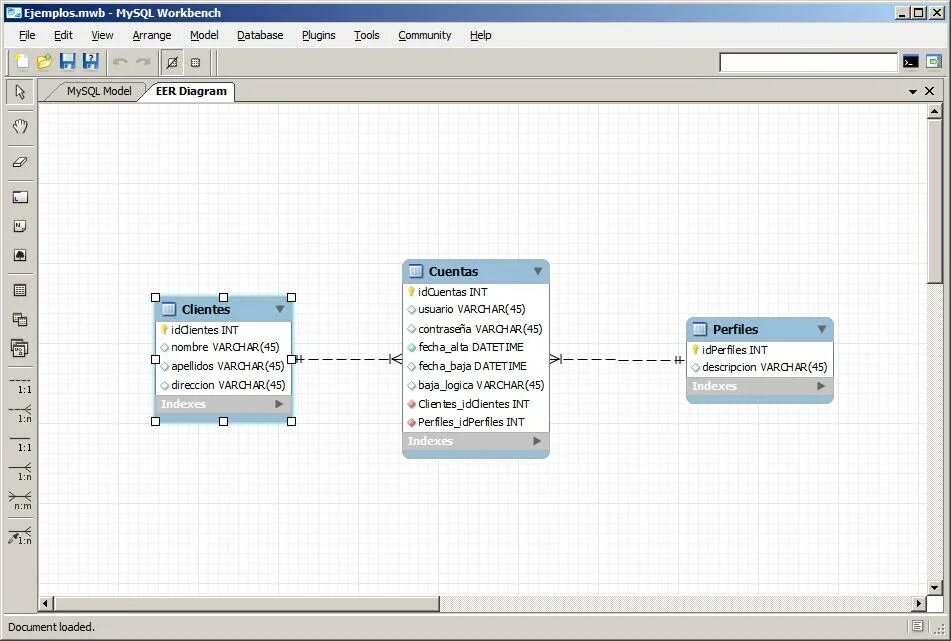Click the green toolbar icon beside the console

click(x=934, y=62)
